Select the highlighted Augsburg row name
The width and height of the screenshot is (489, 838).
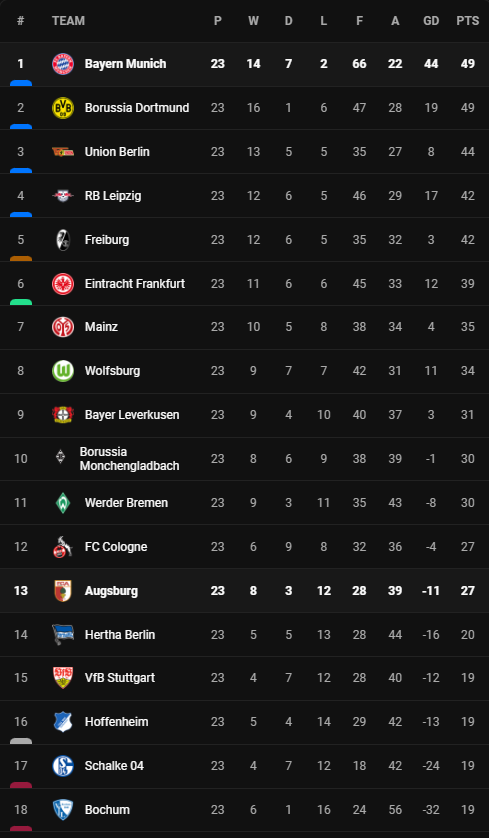[x=111, y=591]
